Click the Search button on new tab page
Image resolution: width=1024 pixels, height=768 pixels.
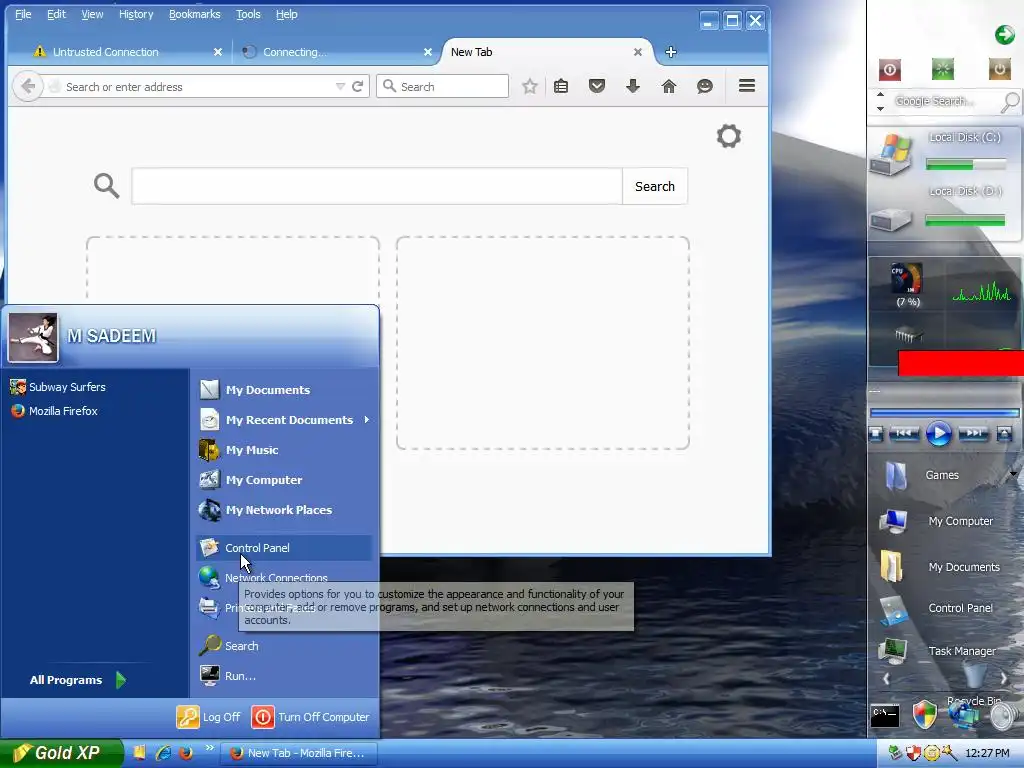click(654, 186)
